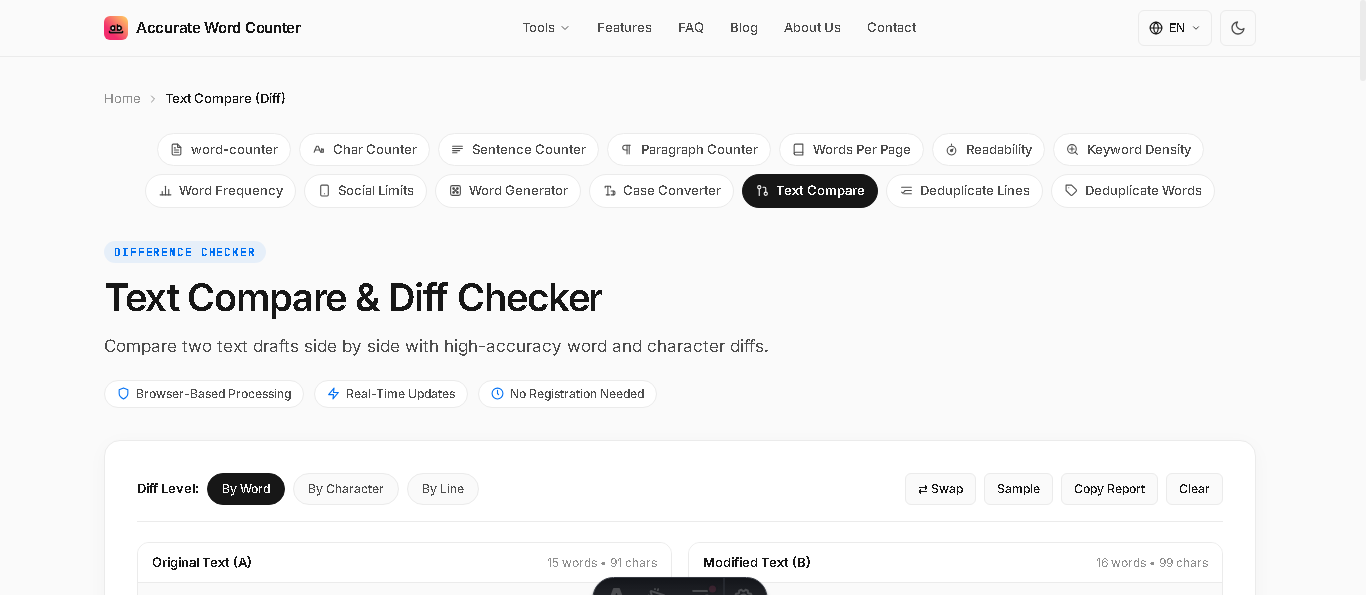This screenshot has width=1366, height=595.
Task: Open the Features nav item
Action: point(624,28)
